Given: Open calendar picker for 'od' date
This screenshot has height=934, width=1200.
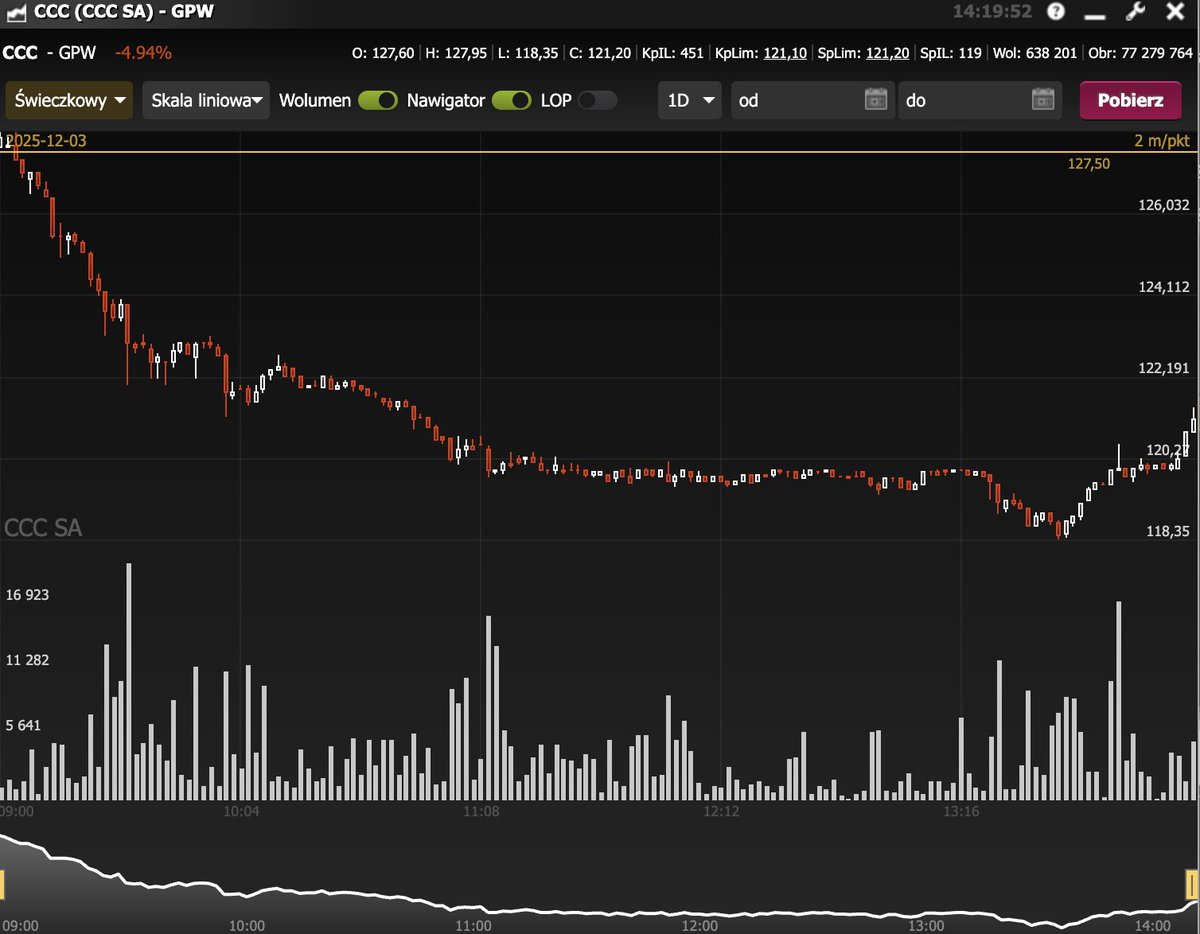Looking at the screenshot, I should point(876,100).
